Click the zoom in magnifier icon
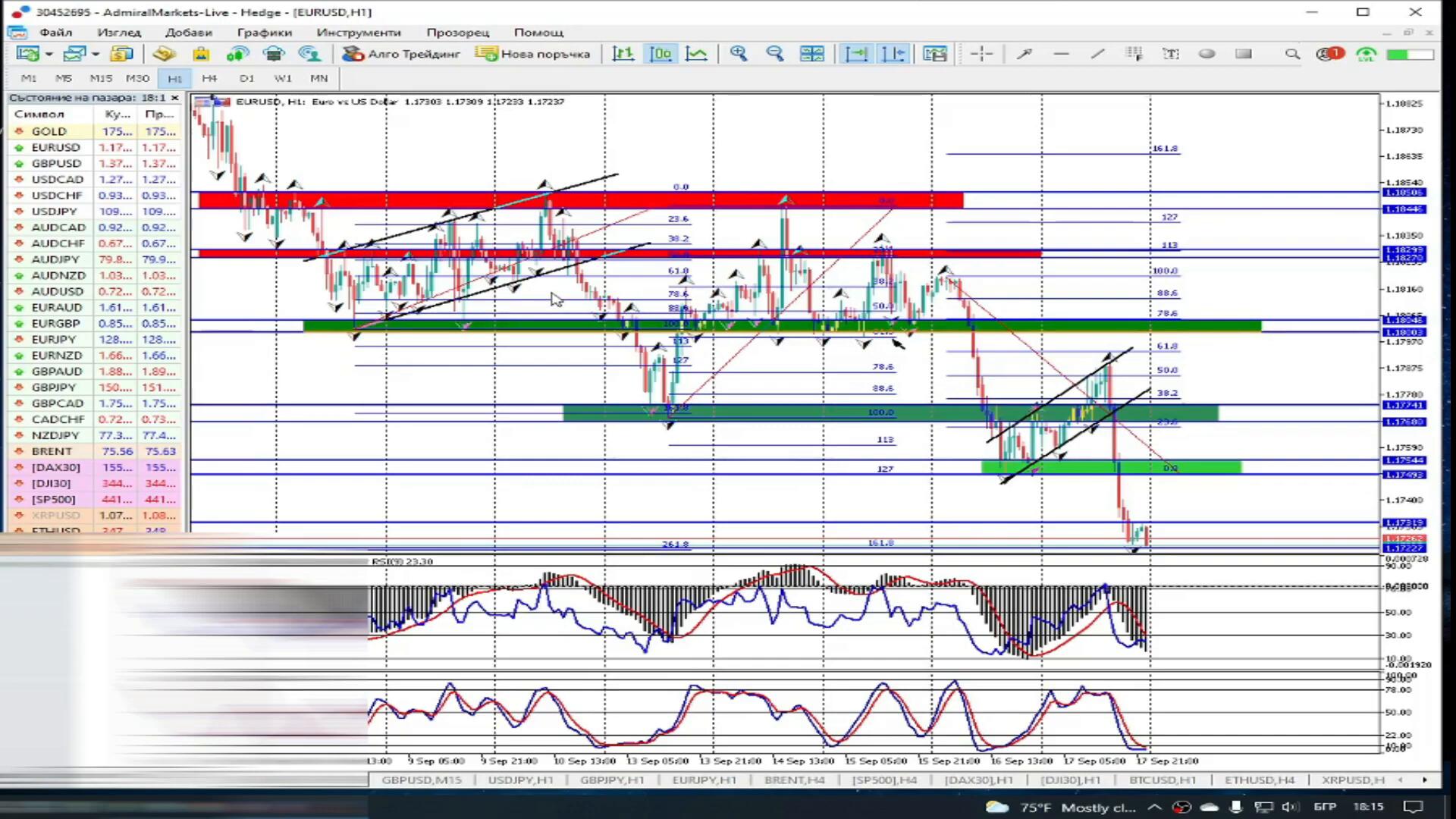Screen dimensions: 1456x819 click(x=738, y=54)
